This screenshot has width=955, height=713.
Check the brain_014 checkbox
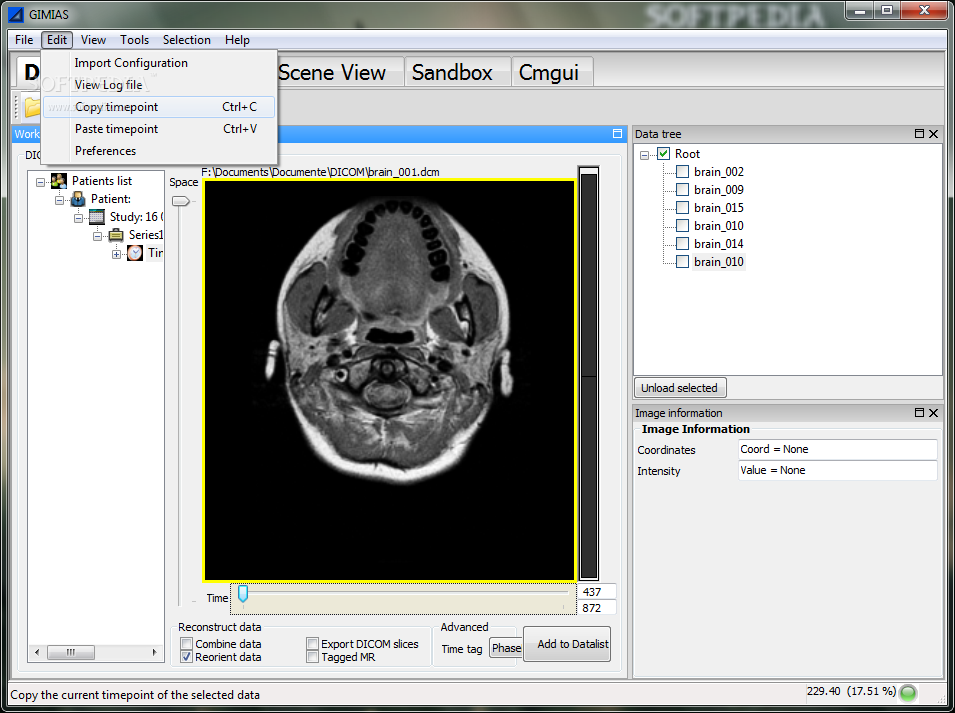(683, 244)
